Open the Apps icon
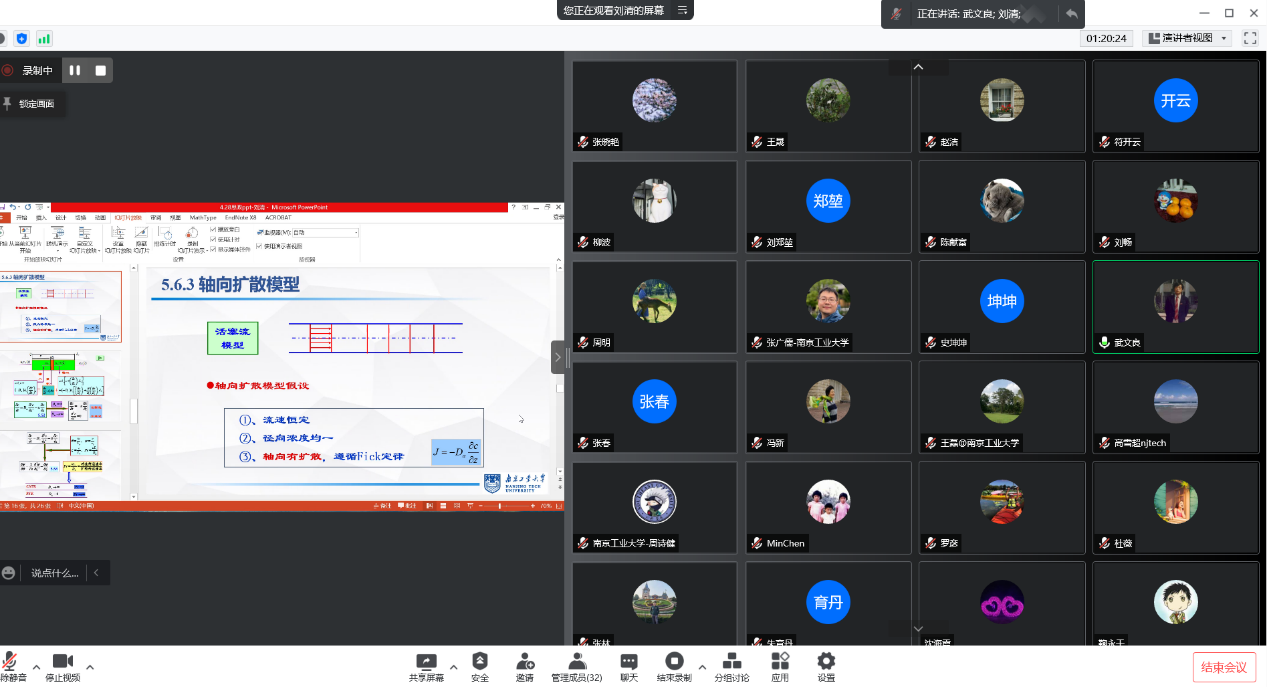1267x687 pixels. 780,662
